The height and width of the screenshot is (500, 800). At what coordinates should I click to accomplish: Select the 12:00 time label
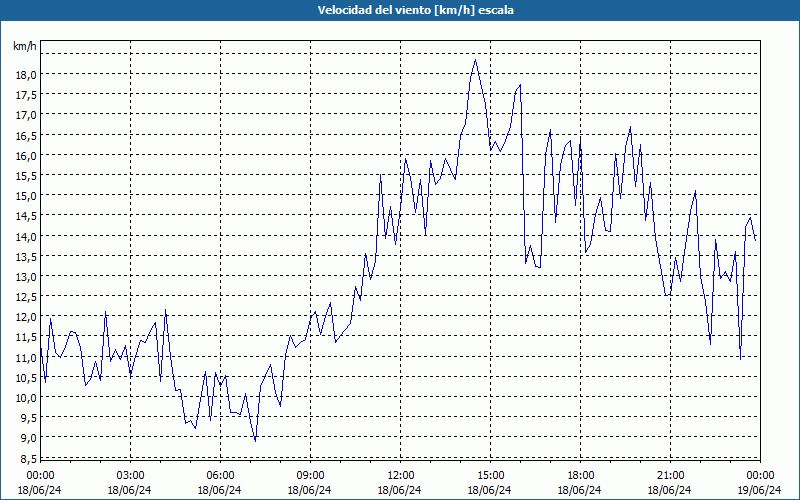coord(400,476)
